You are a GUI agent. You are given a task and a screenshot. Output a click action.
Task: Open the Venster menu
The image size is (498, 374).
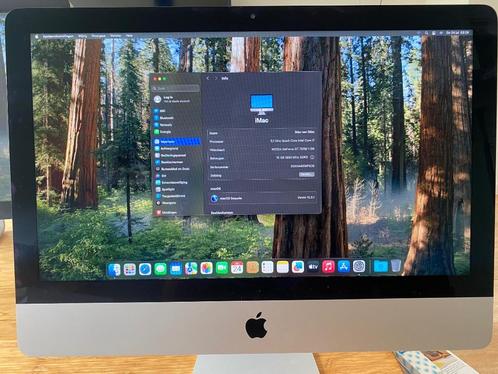pyautogui.click(x=116, y=35)
